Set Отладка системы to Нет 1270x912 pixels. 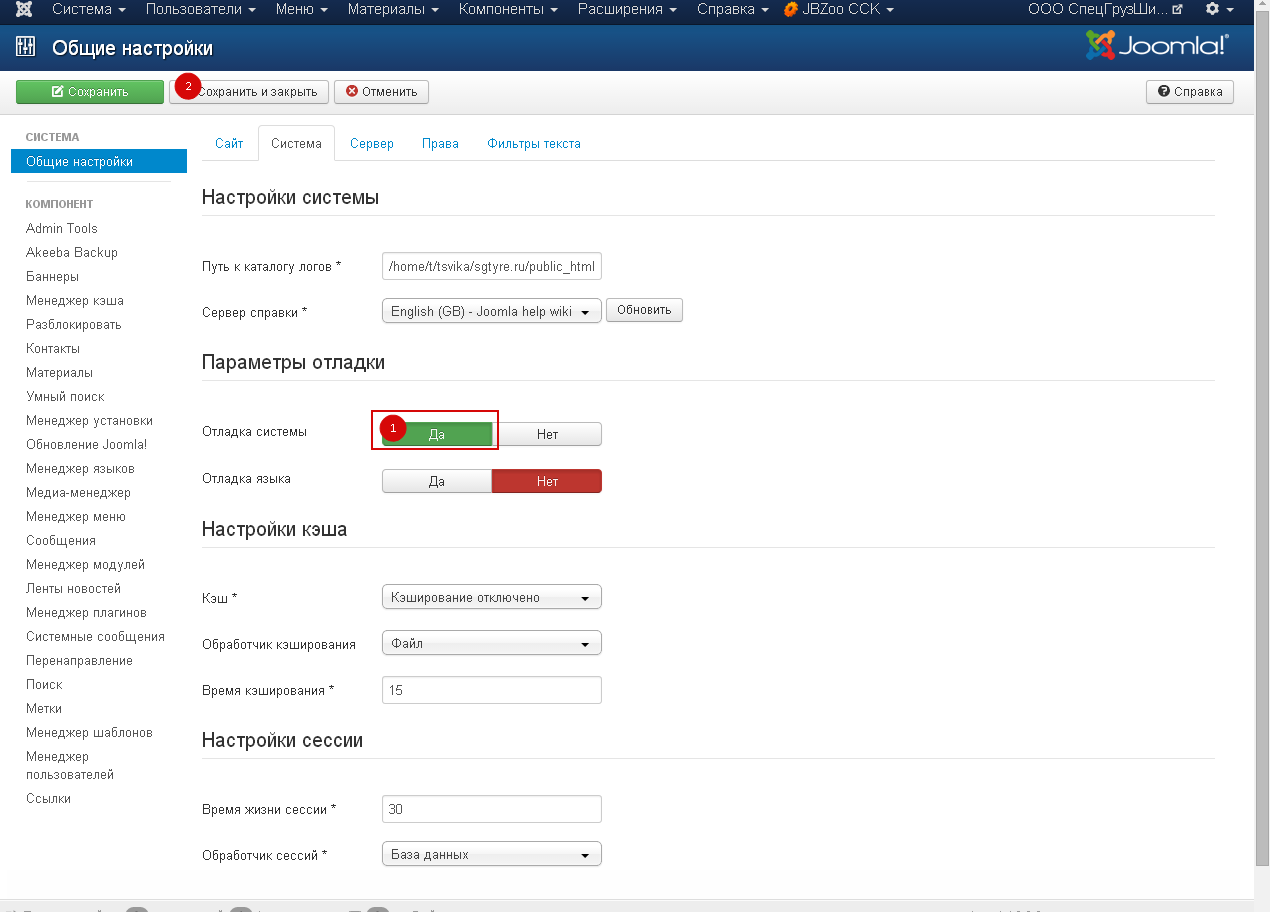(547, 434)
